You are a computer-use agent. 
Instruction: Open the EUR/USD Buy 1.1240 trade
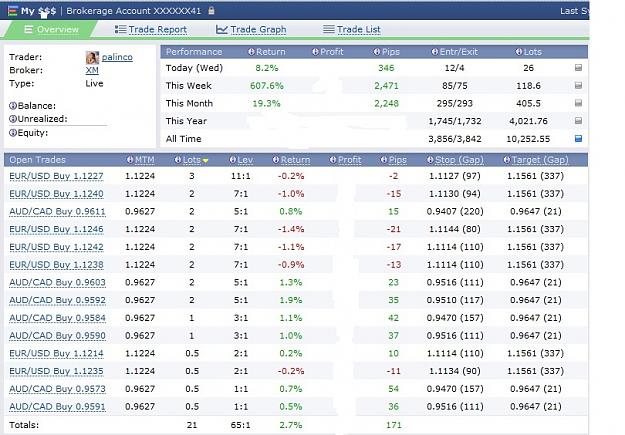pos(56,194)
